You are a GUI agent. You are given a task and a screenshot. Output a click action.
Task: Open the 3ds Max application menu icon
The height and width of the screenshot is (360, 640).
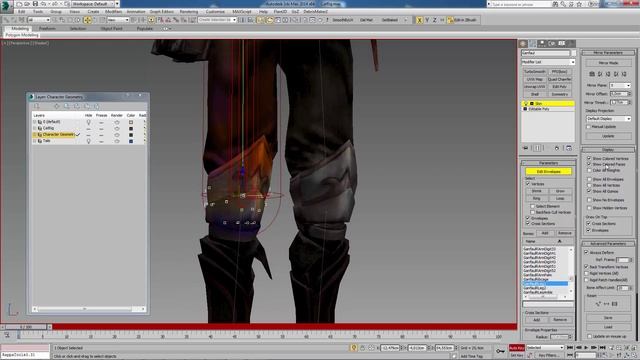point(6,7)
